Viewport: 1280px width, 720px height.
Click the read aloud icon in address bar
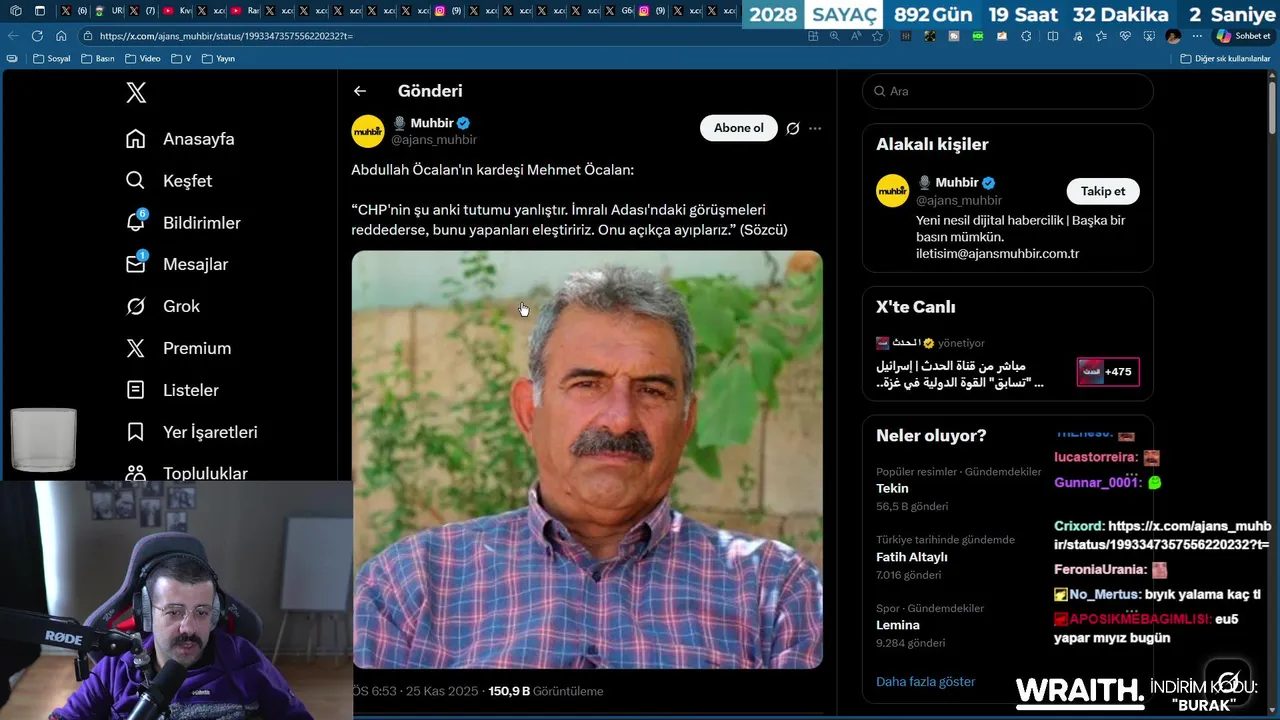(856, 36)
